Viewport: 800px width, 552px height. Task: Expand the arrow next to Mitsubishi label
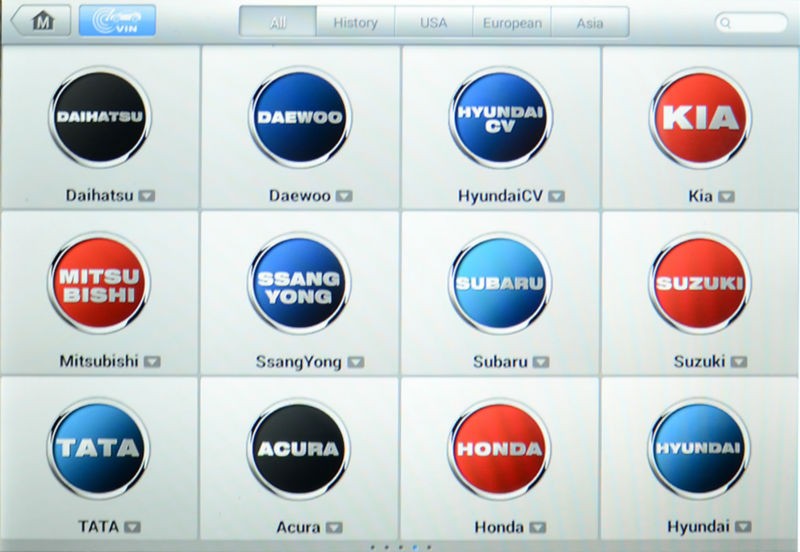(x=152, y=362)
